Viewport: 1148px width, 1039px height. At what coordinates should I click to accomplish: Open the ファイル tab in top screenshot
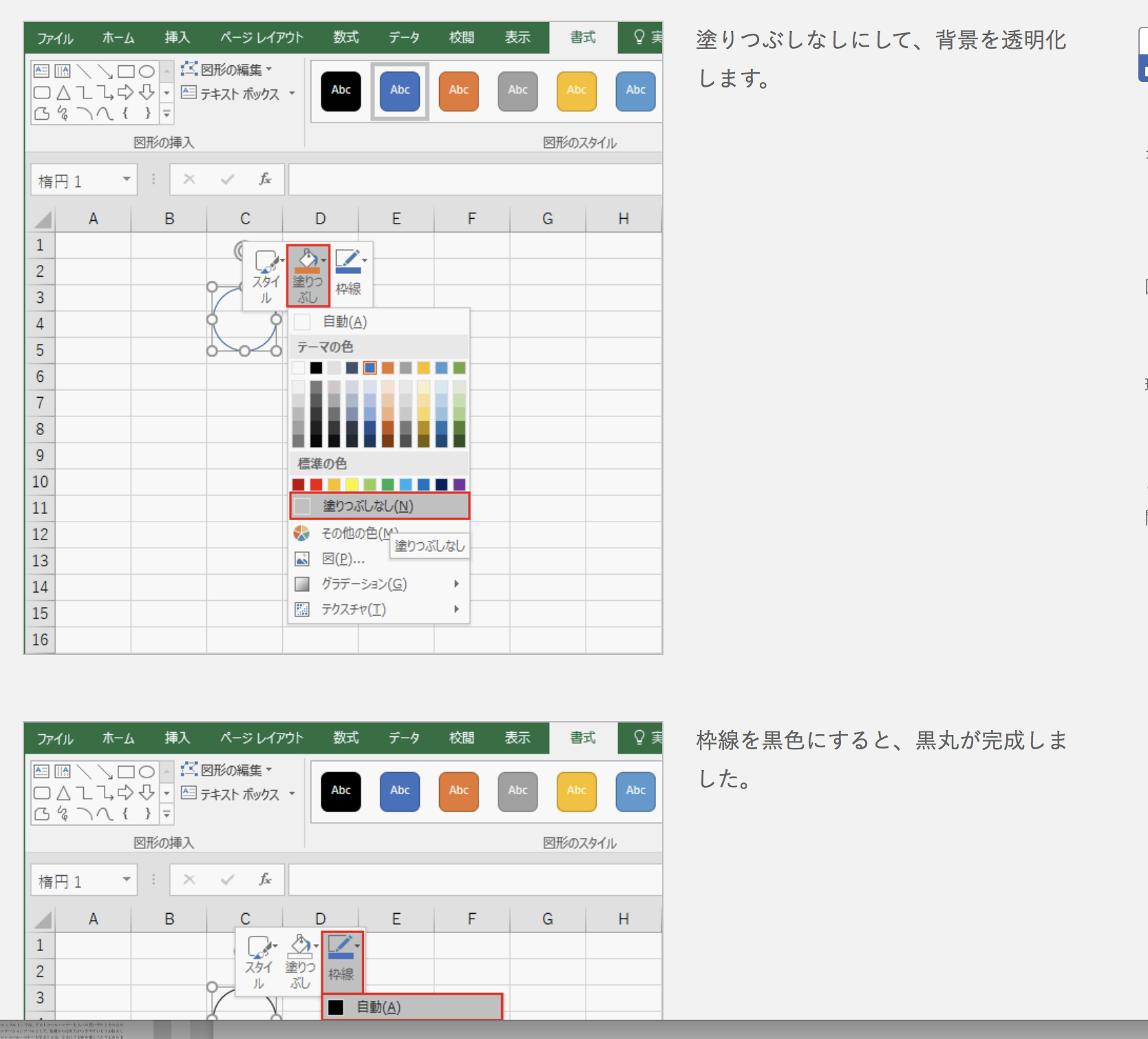(x=55, y=38)
